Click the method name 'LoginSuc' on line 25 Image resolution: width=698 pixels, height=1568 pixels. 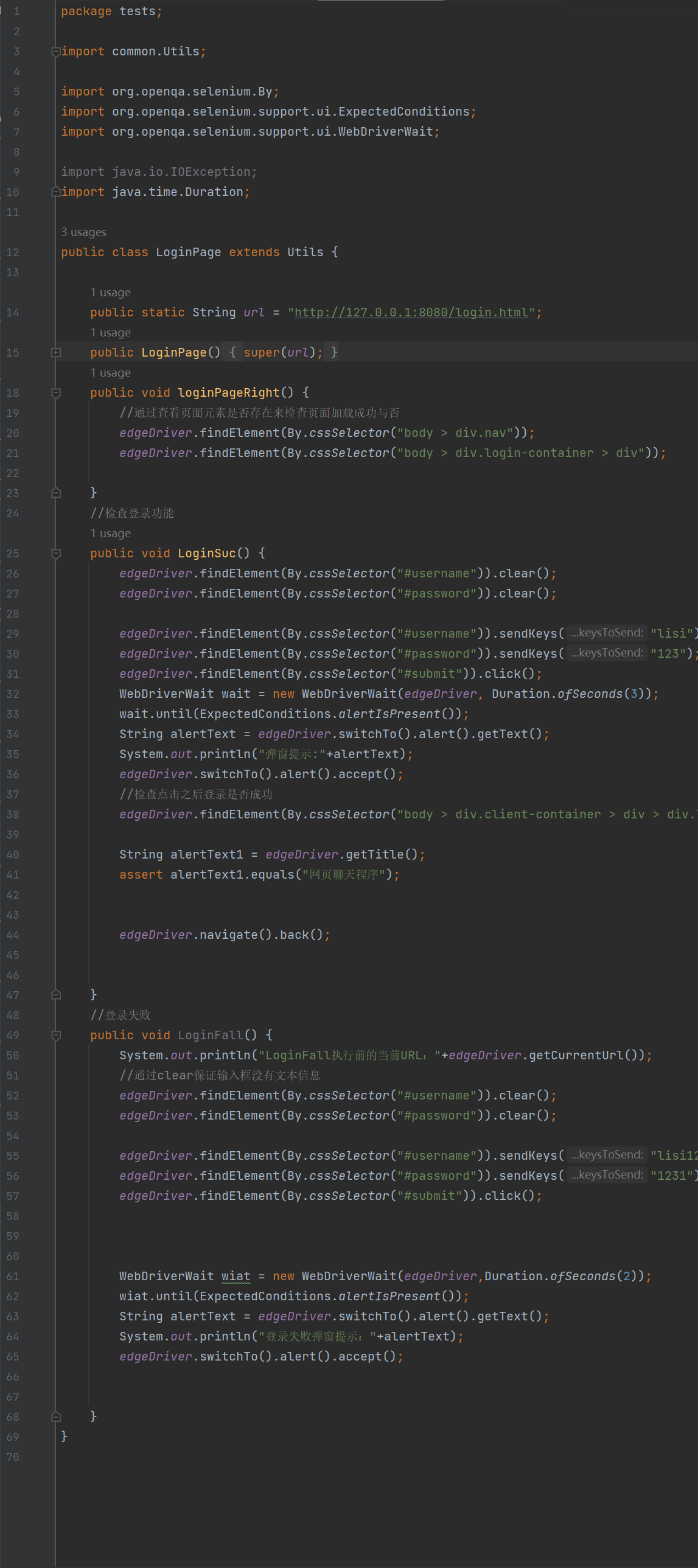(207, 553)
